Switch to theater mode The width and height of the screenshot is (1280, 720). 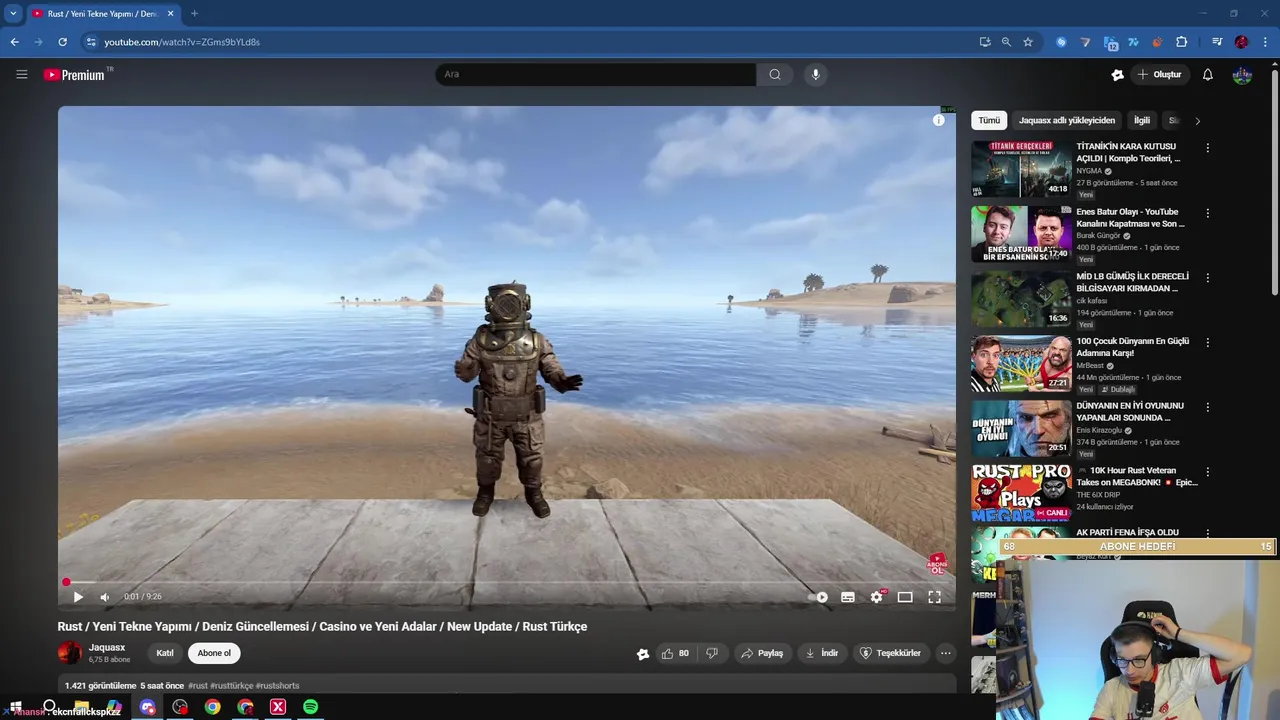(905, 597)
